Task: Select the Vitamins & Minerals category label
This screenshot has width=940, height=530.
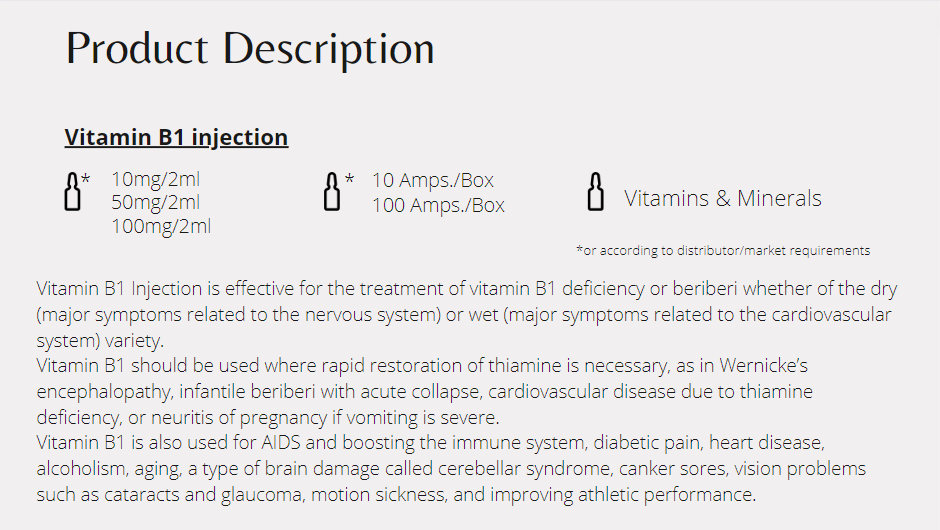Action: 722,198
